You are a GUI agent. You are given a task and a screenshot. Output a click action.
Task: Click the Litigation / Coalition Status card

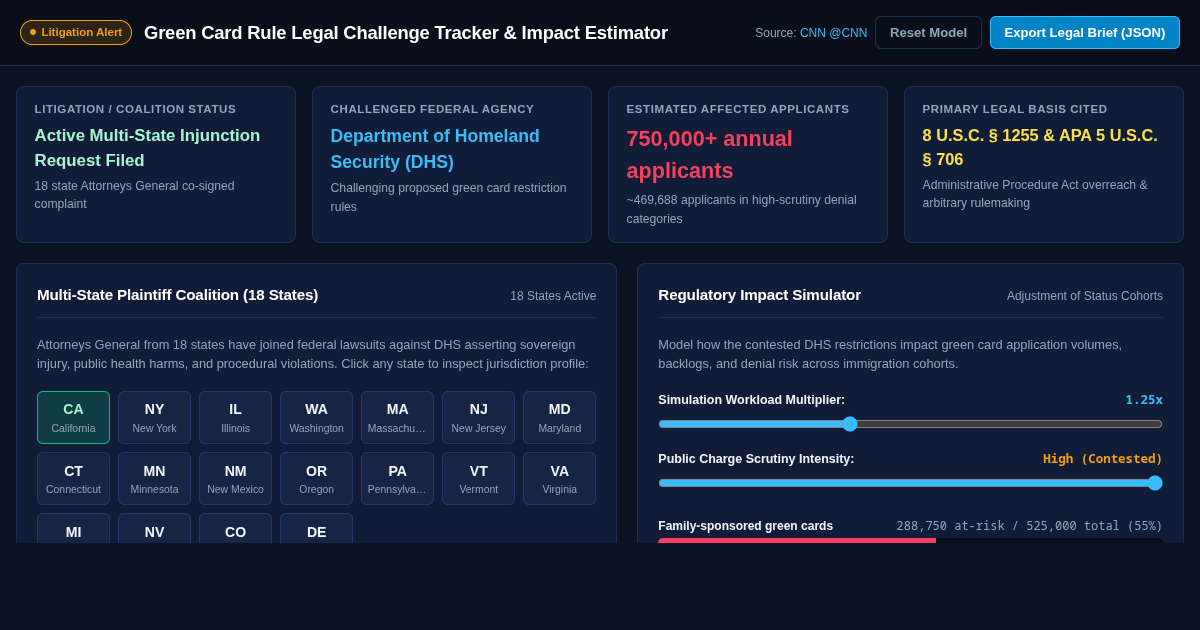[156, 164]
